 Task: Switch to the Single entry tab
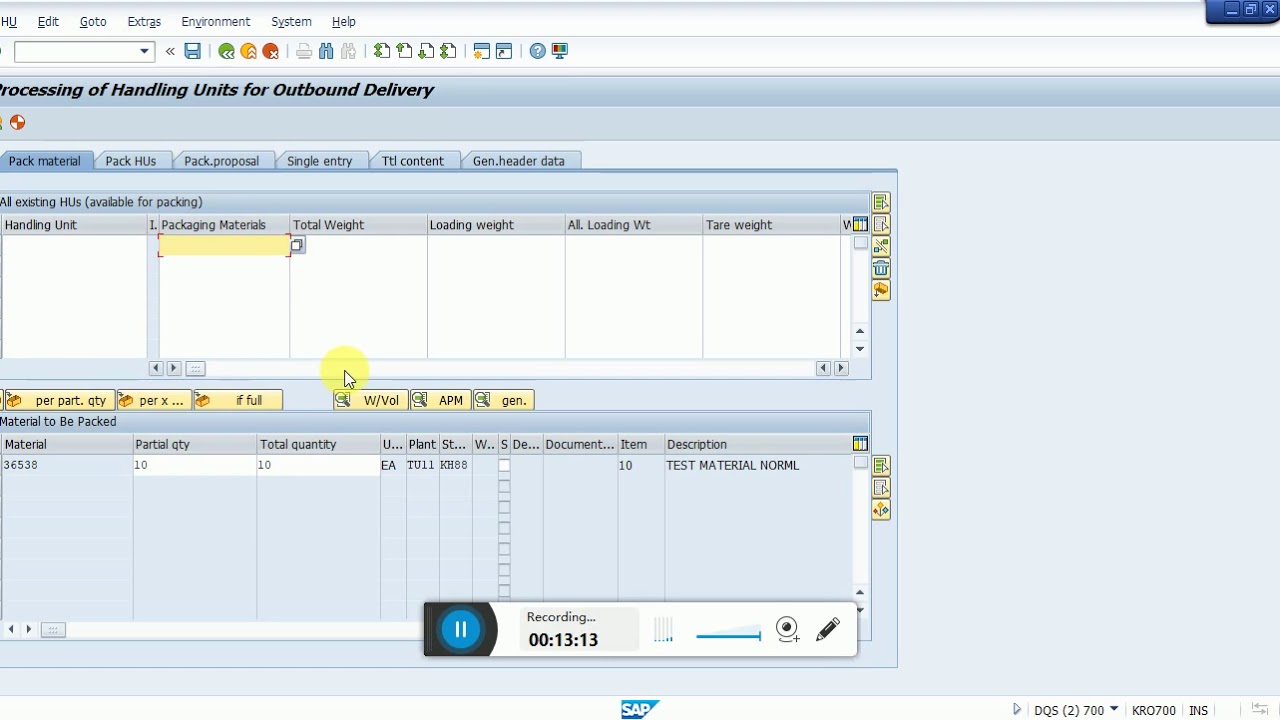pos(320,161)
